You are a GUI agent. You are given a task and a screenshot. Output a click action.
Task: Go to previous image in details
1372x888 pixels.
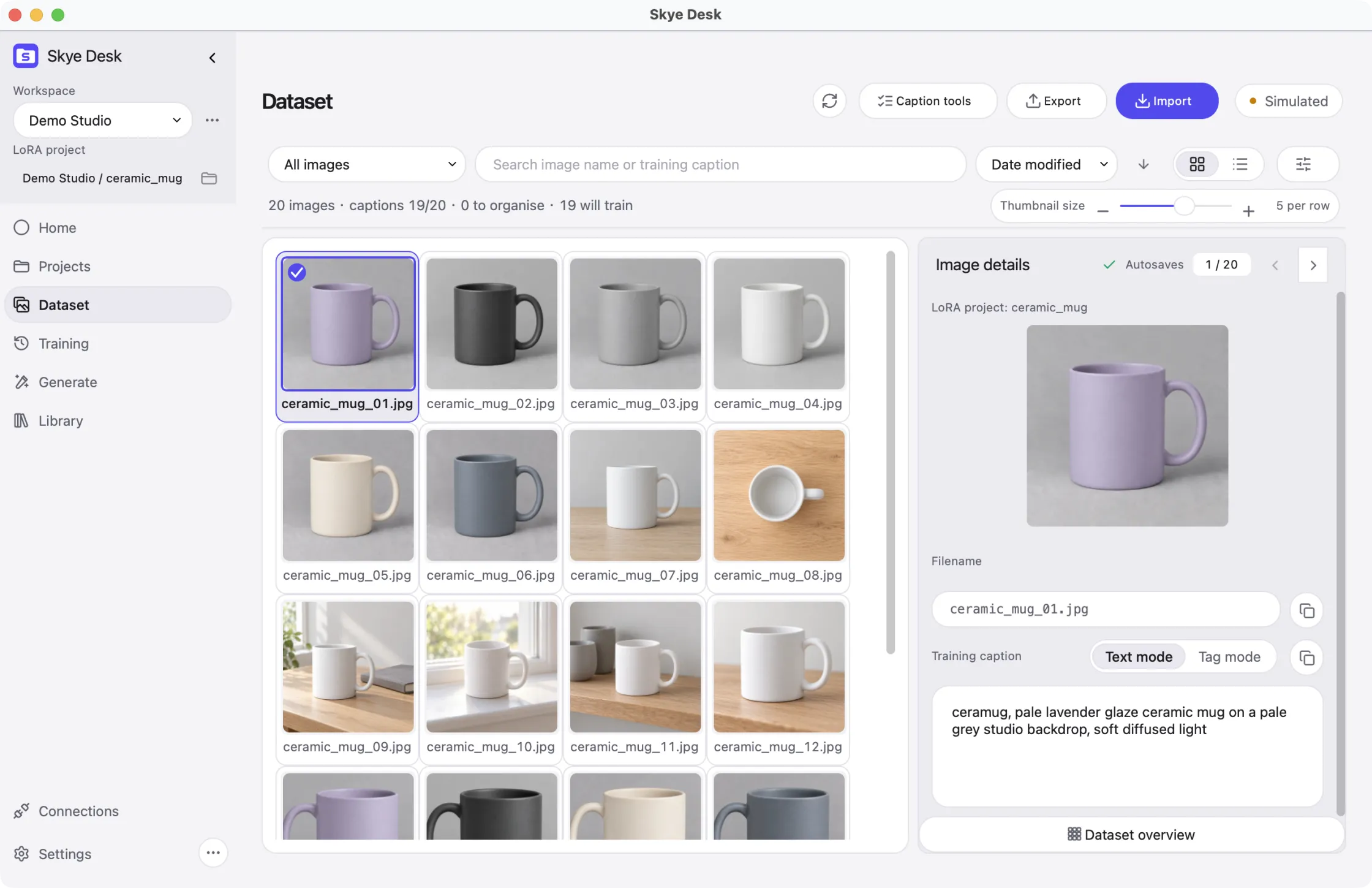tap(1275, 265)
